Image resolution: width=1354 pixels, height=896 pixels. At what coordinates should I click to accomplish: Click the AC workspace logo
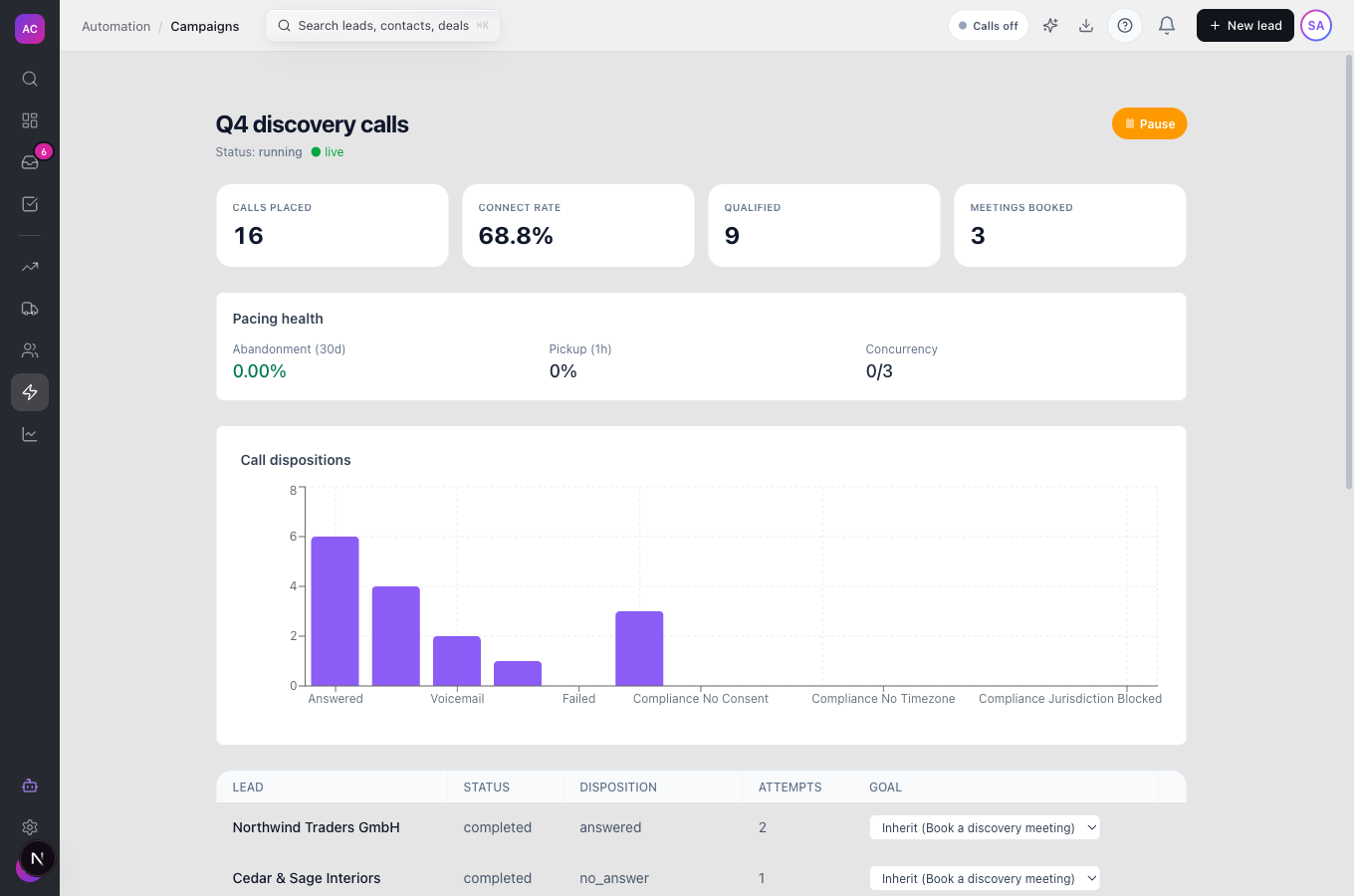point(30,29)
